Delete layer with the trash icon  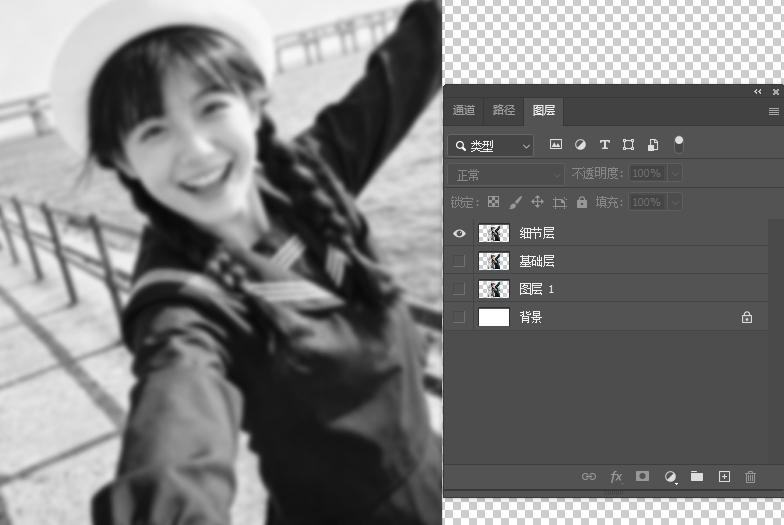tap(750, 477)
